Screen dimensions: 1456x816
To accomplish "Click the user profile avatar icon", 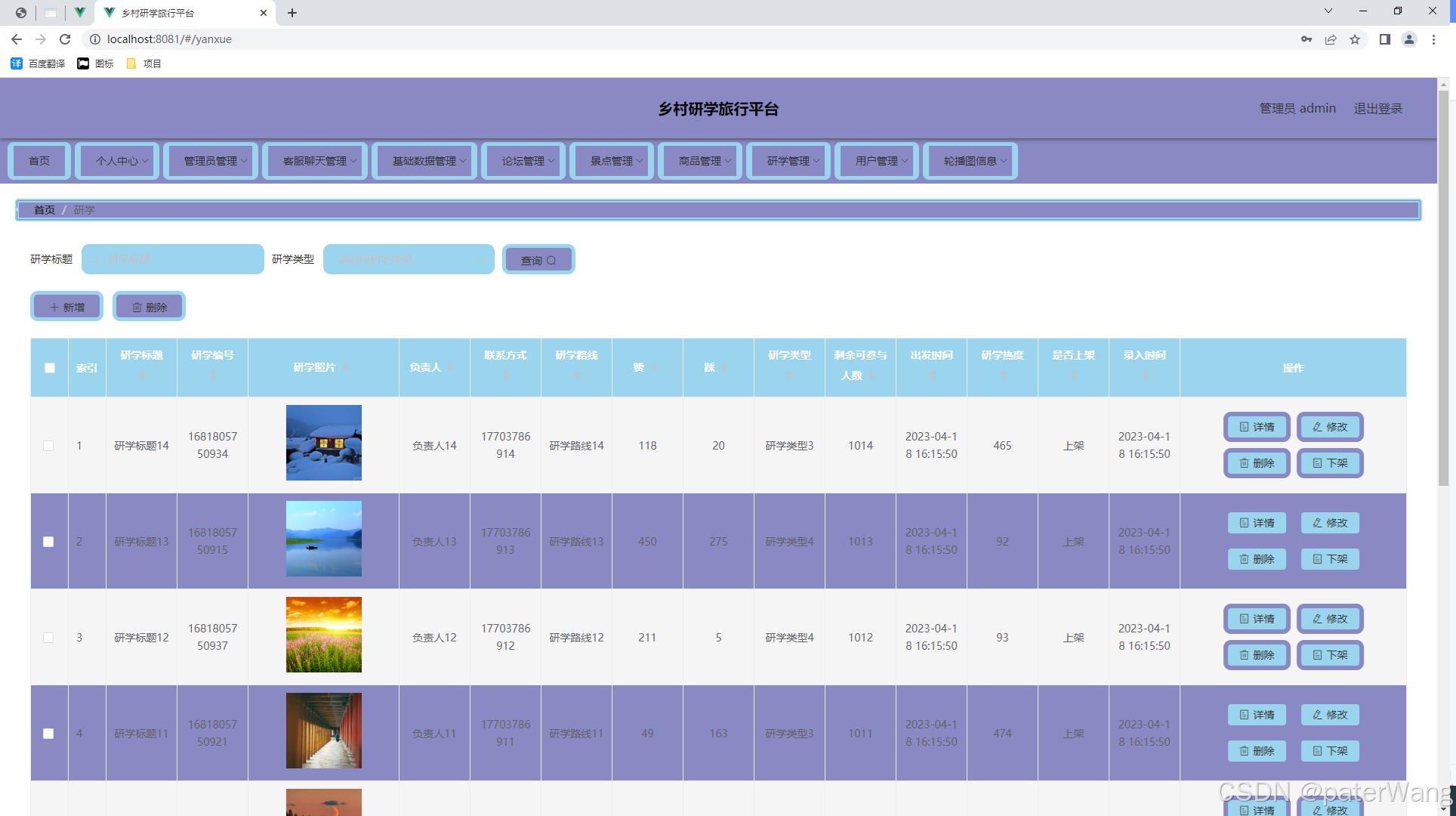I will pos(1409,39).
